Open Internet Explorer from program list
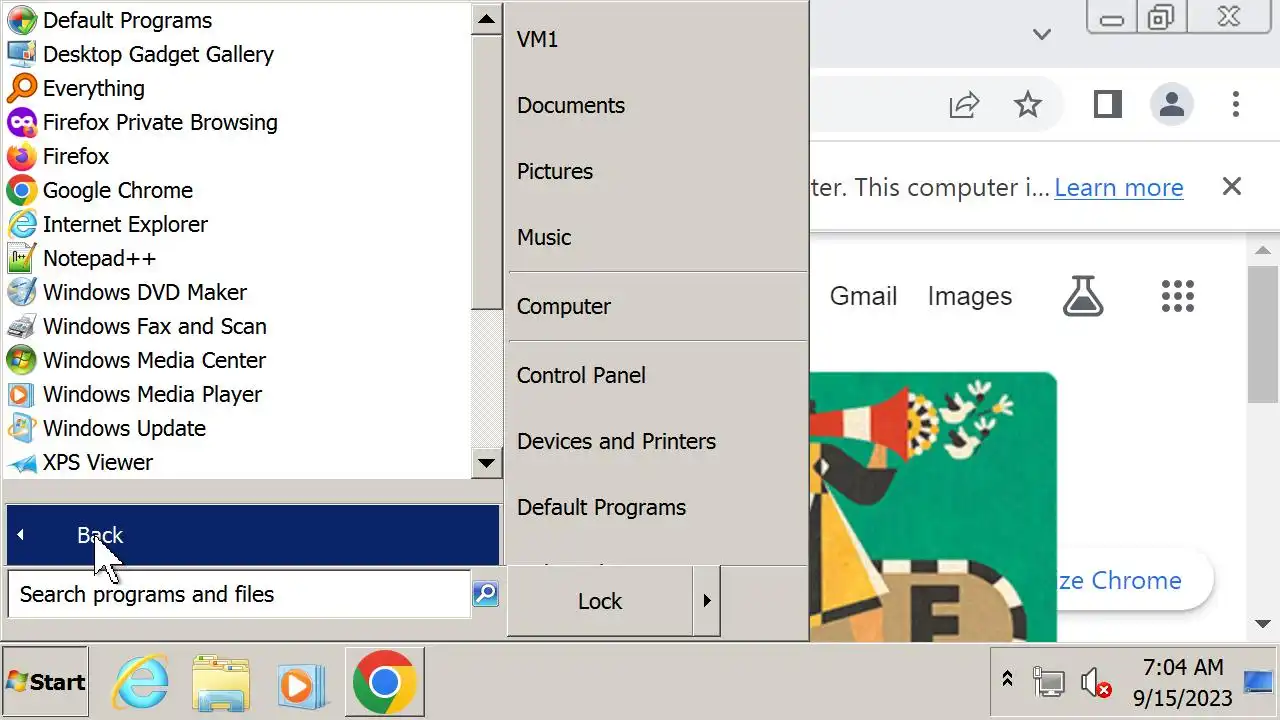 pos(22,224)
